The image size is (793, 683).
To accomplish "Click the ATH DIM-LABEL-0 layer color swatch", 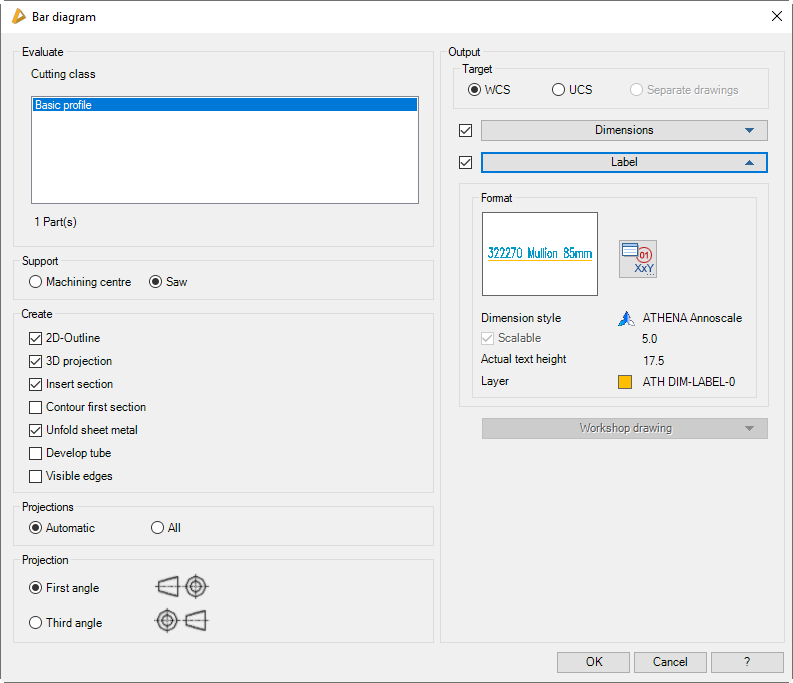I will tap(625, 381).
